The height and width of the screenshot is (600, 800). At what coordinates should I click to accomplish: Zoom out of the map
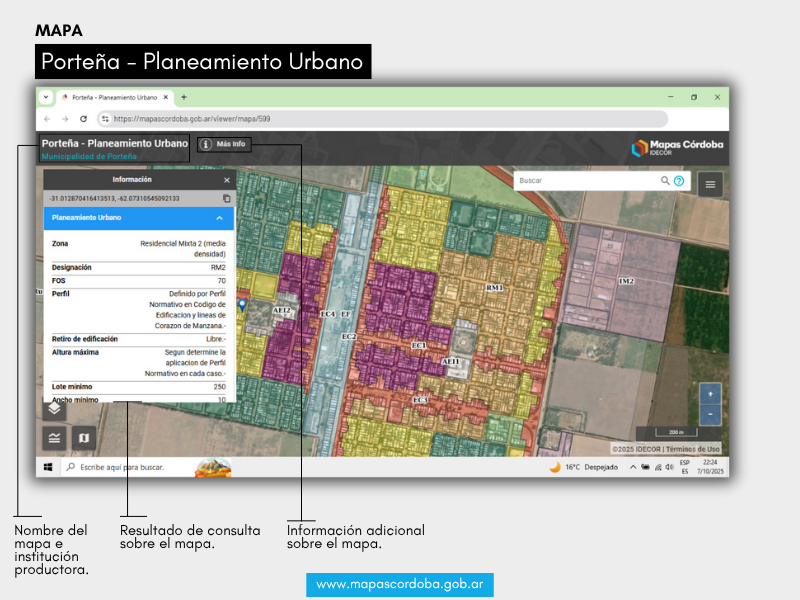(x=709, y=412)
